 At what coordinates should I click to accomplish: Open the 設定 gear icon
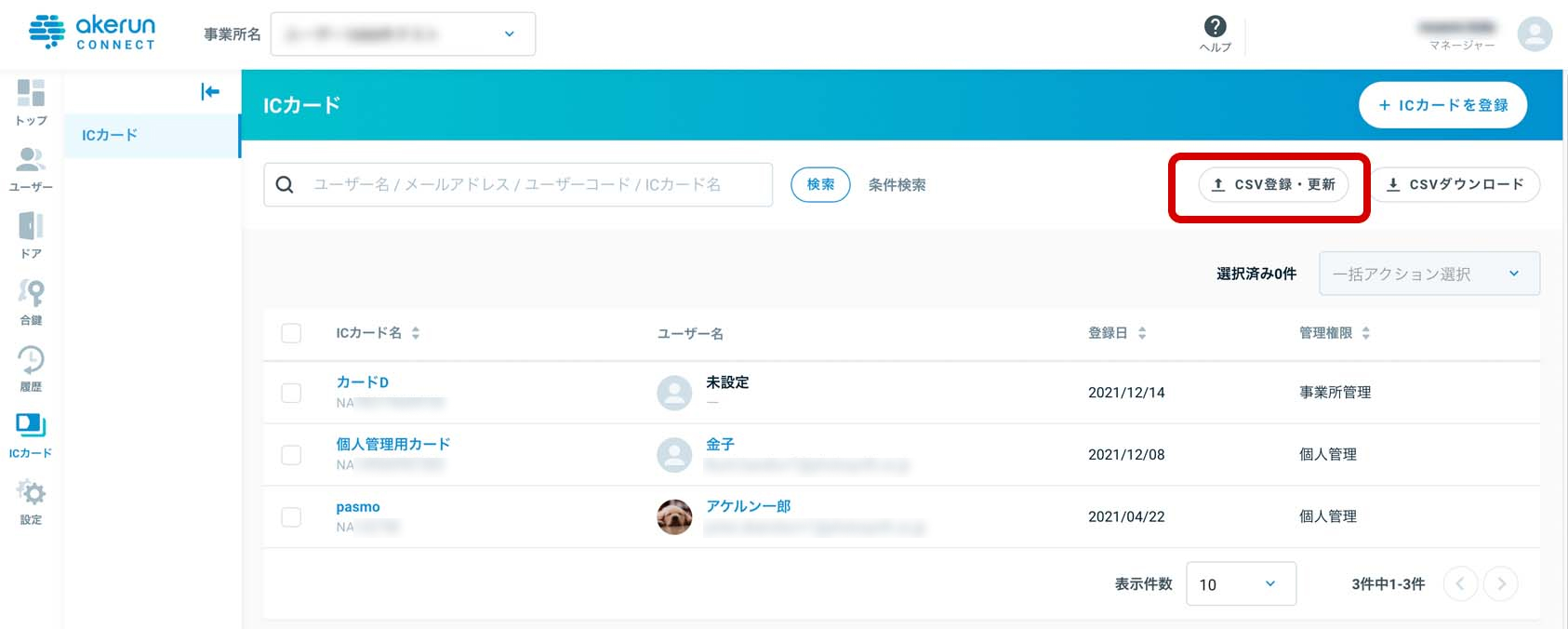pyautogui.click(x=31, y=492)
